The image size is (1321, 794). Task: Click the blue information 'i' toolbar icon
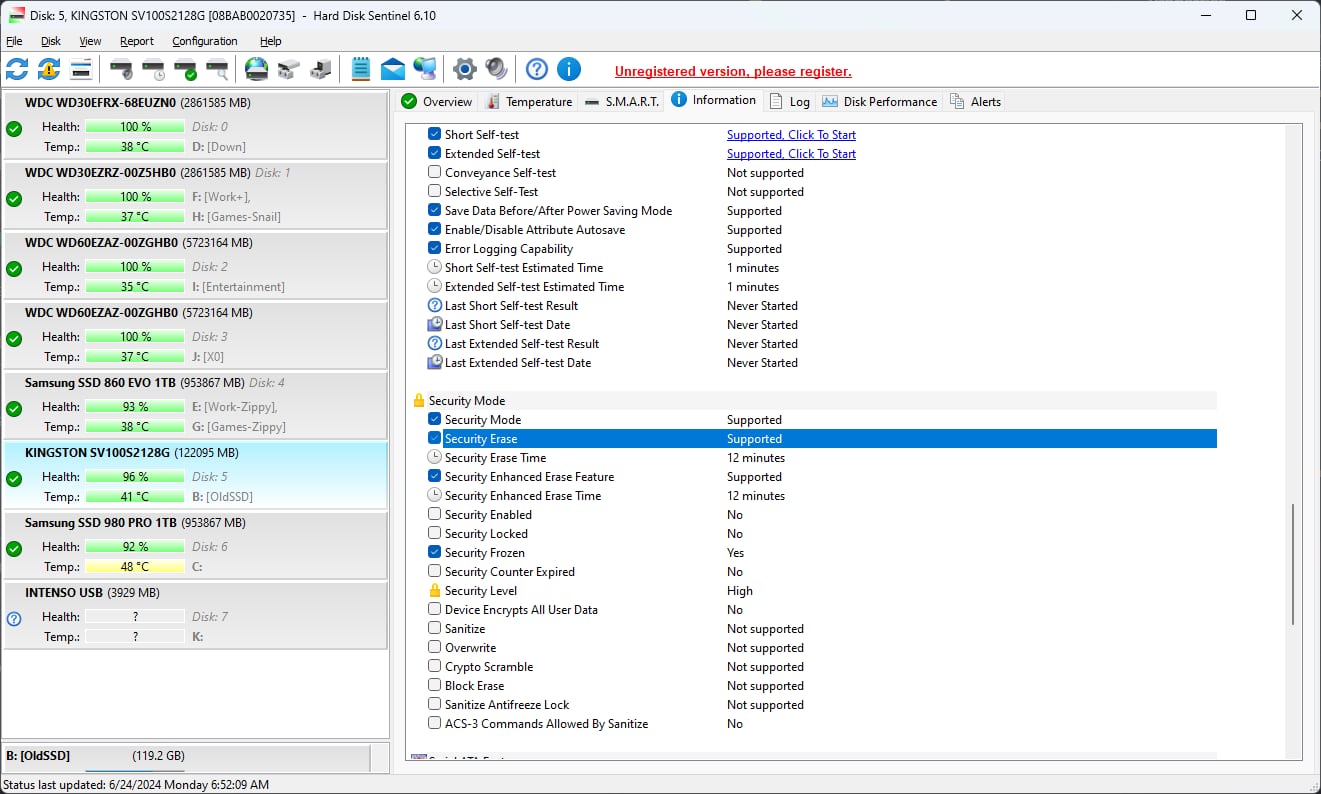(569, 69)
